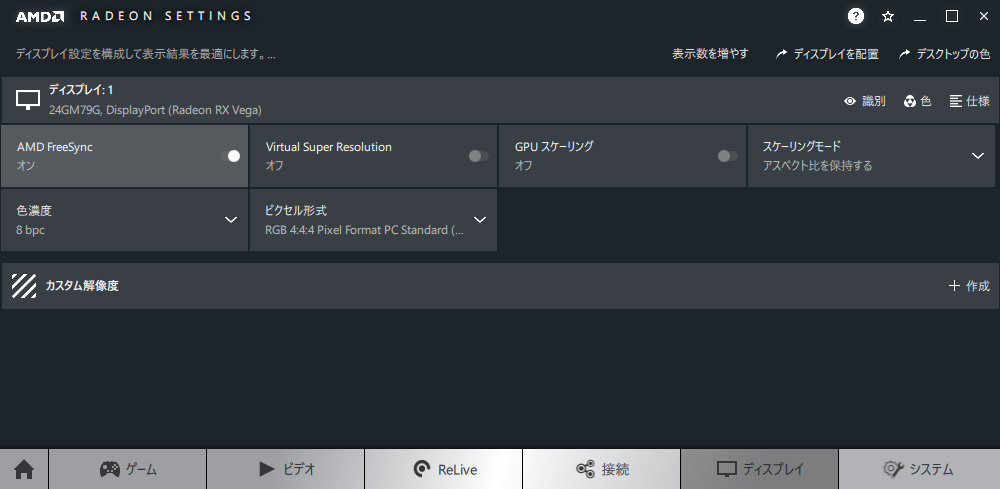This screenshot has height=489, width=1000.
Task: Switch to the ゲーム tab
Action: (128, 469)
